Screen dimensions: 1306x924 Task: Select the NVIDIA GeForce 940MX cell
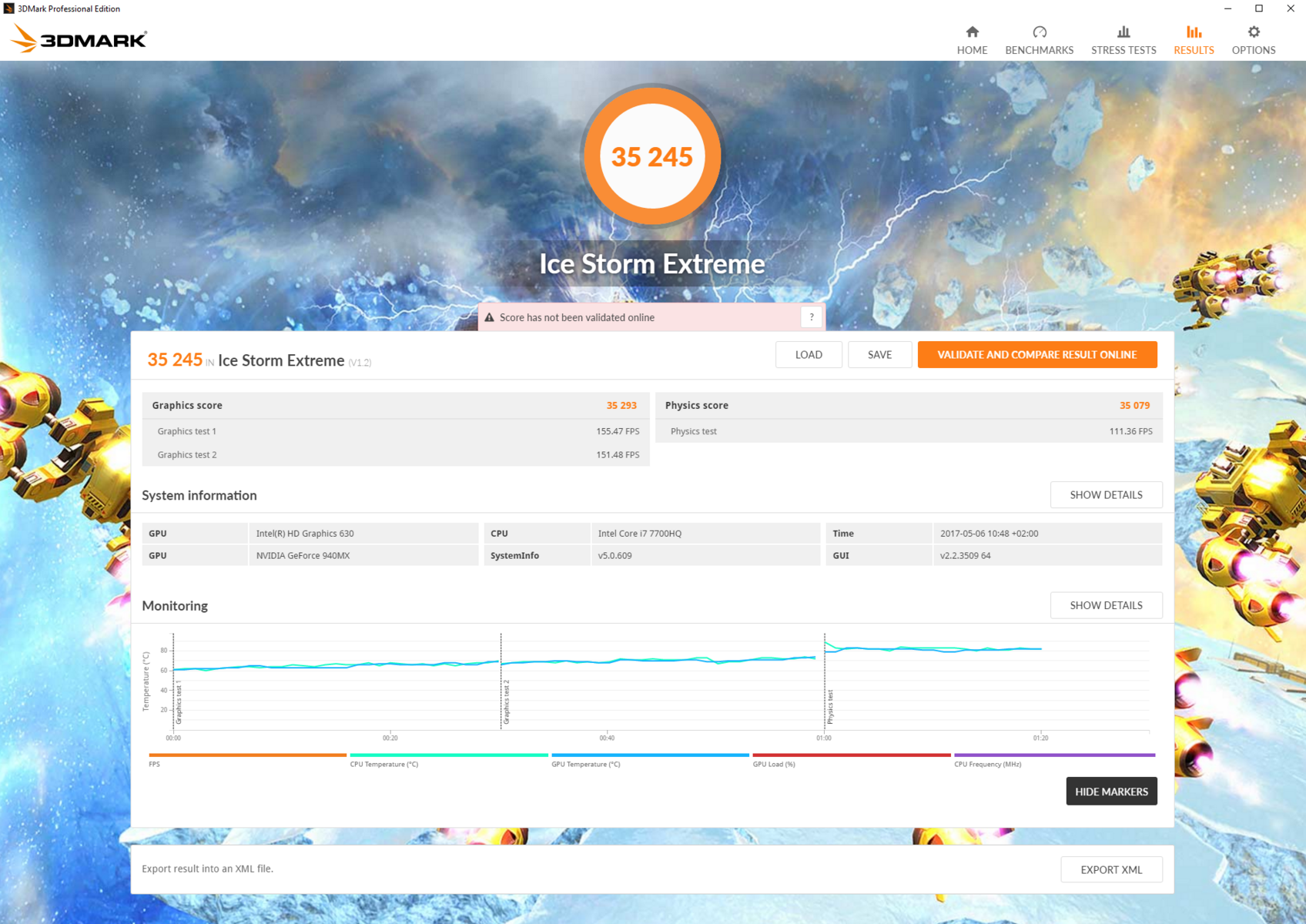click(x=363, y=555)
